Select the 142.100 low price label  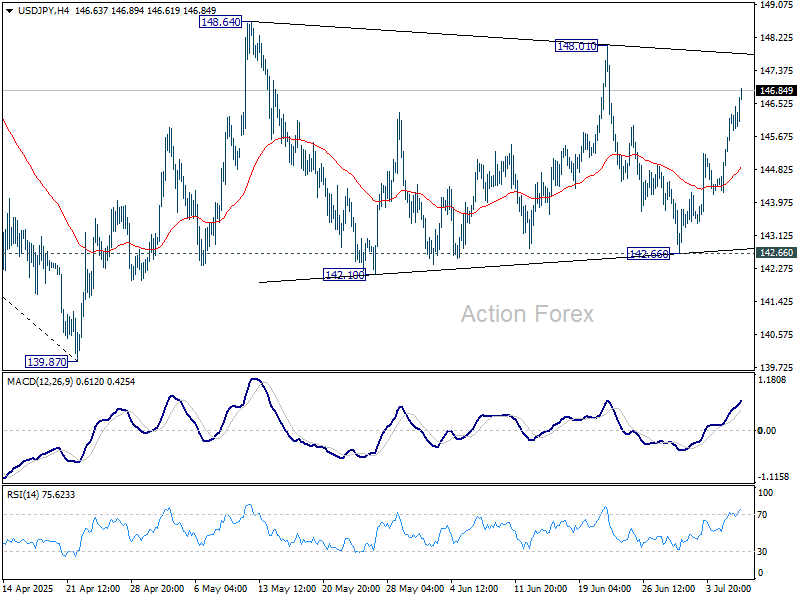click(343, 274)
